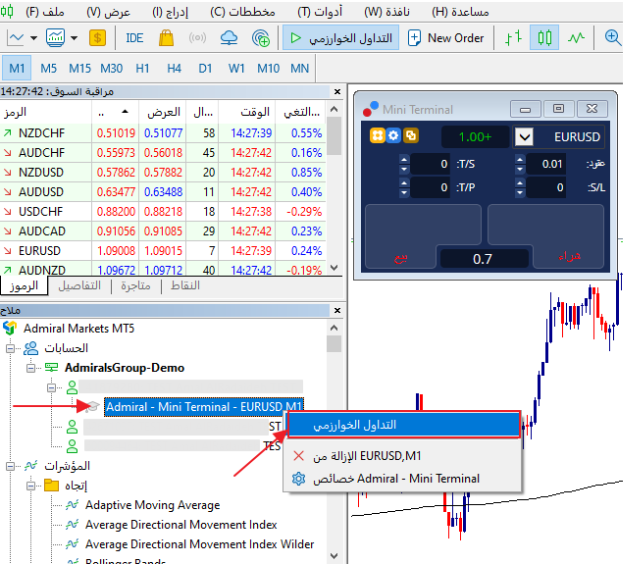Viewport: 624px width, 564px height.
Task: Open the عرض (V) menu
Action: 108,12
